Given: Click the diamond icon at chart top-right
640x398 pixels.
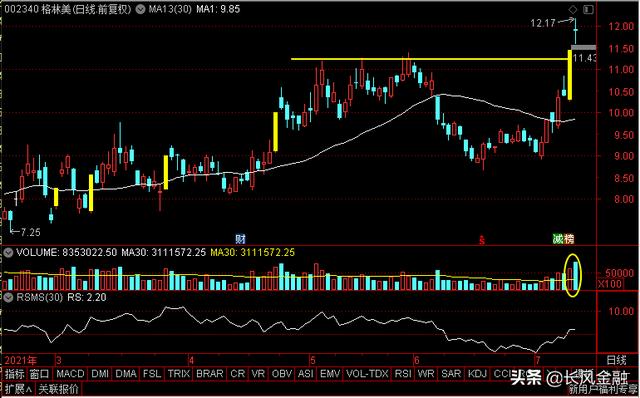Looking at the screenshot, I should pyautogui.click(x=573, y=9).
